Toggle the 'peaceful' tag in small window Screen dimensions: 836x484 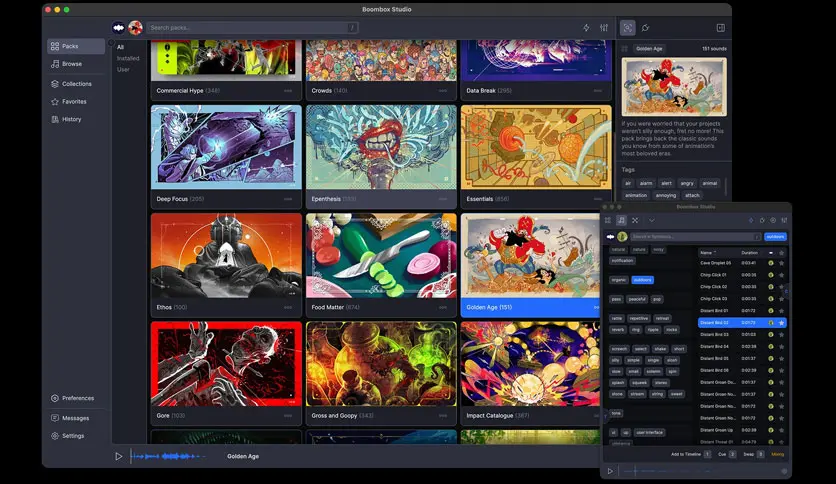tap(637, 299)
